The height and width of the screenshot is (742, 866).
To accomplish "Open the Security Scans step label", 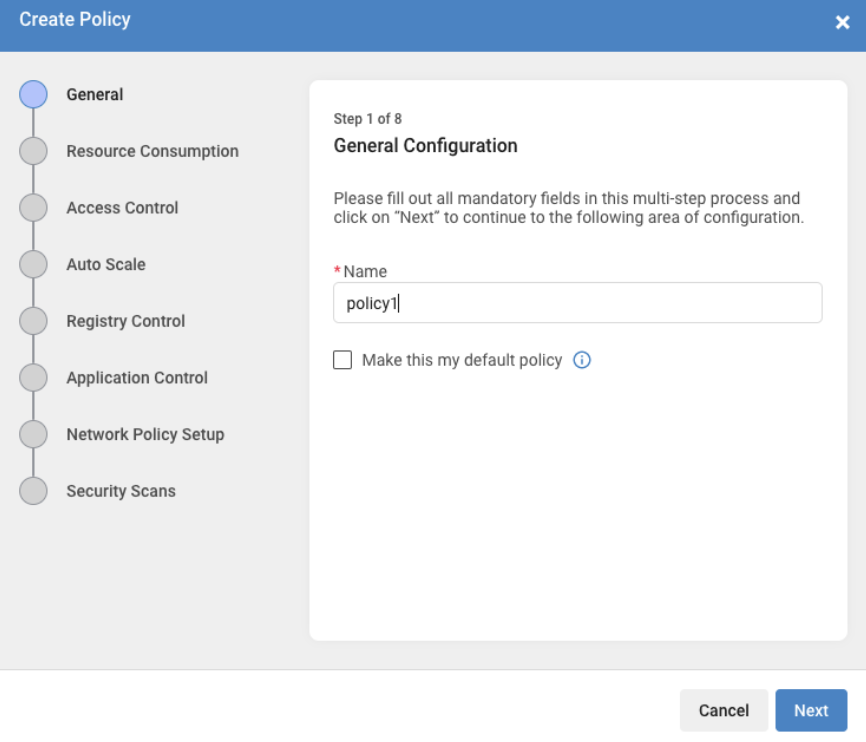I will click(x=121, y=491).
